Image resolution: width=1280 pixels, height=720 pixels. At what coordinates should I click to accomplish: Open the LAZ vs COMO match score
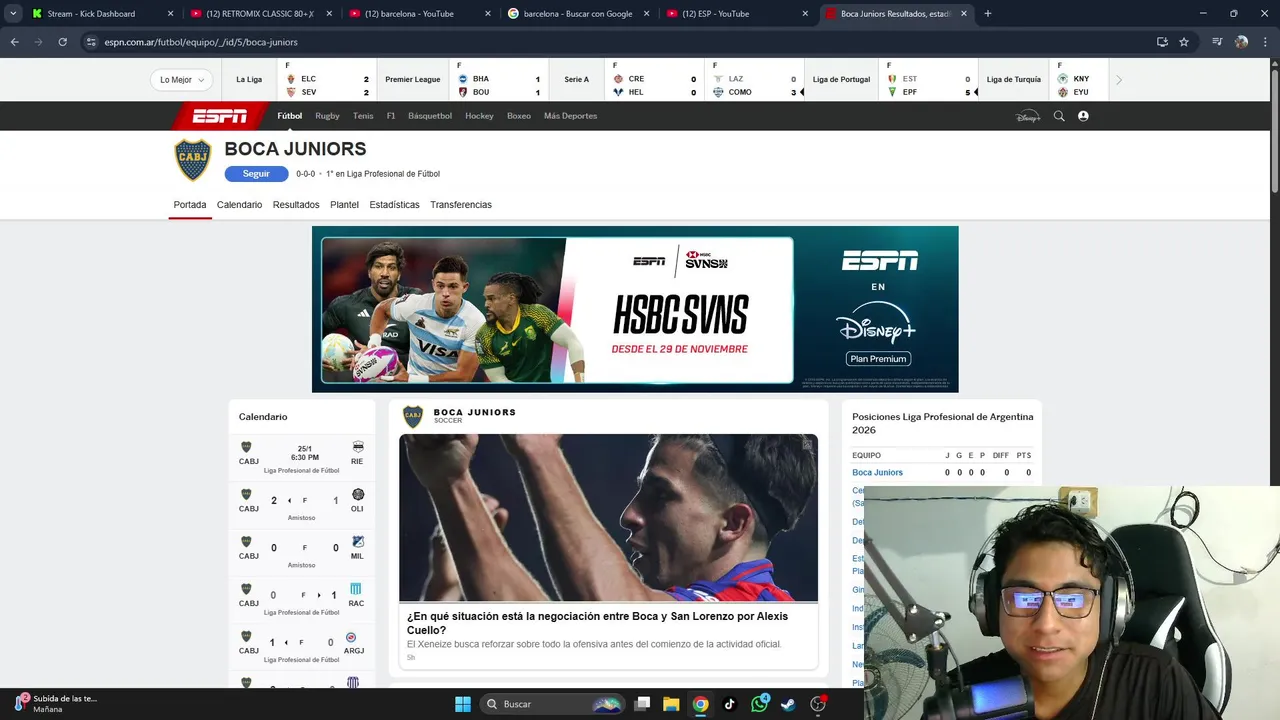pyautogui.click(x=755, y=80)
